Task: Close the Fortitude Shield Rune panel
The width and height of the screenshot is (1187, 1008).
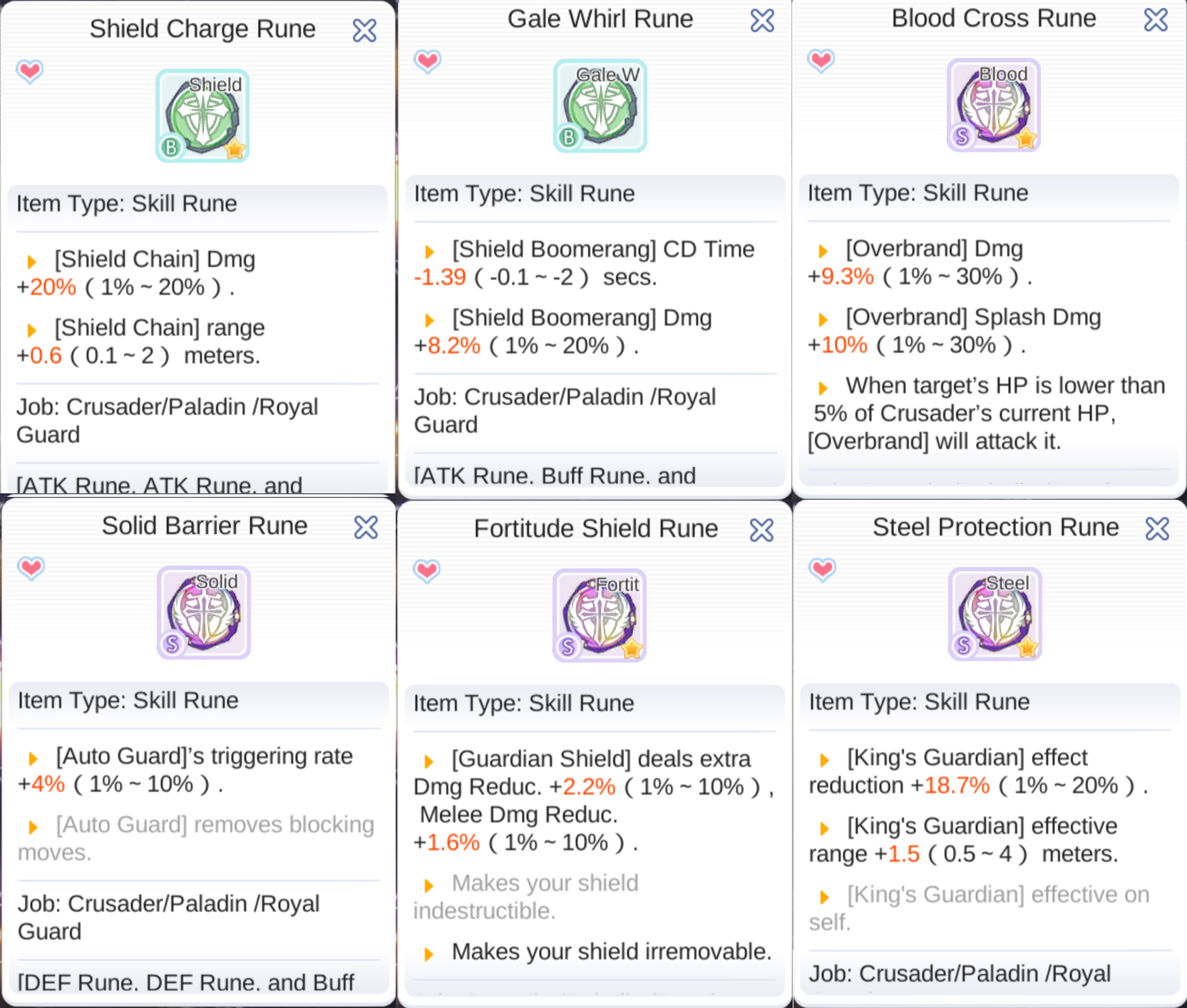Action: click(x=762, y=530)
